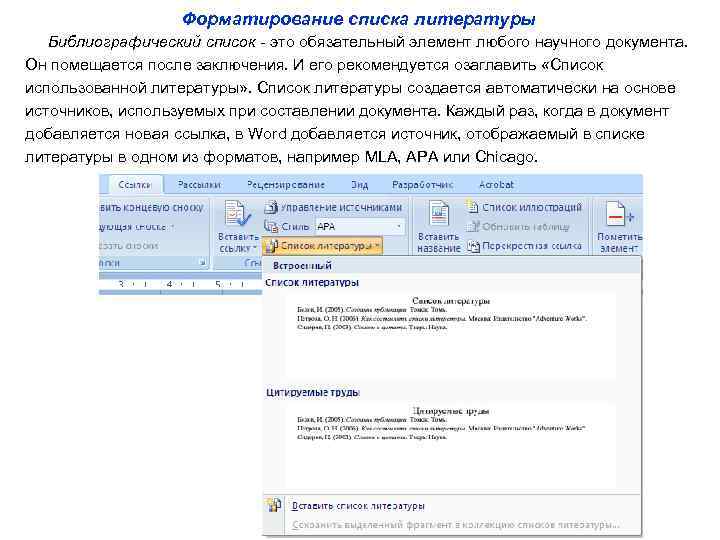Open the Разработчик tab
The width and height of the screenshot is (720, 540).
point(422,185)
